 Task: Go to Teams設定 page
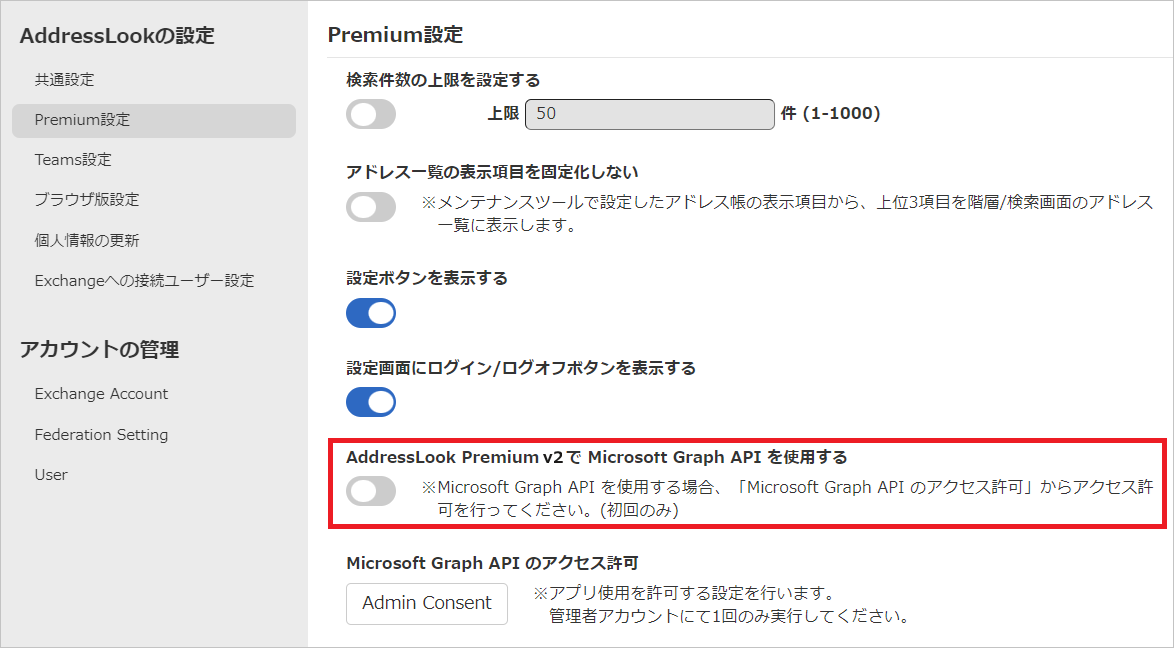tap(73, 160)
